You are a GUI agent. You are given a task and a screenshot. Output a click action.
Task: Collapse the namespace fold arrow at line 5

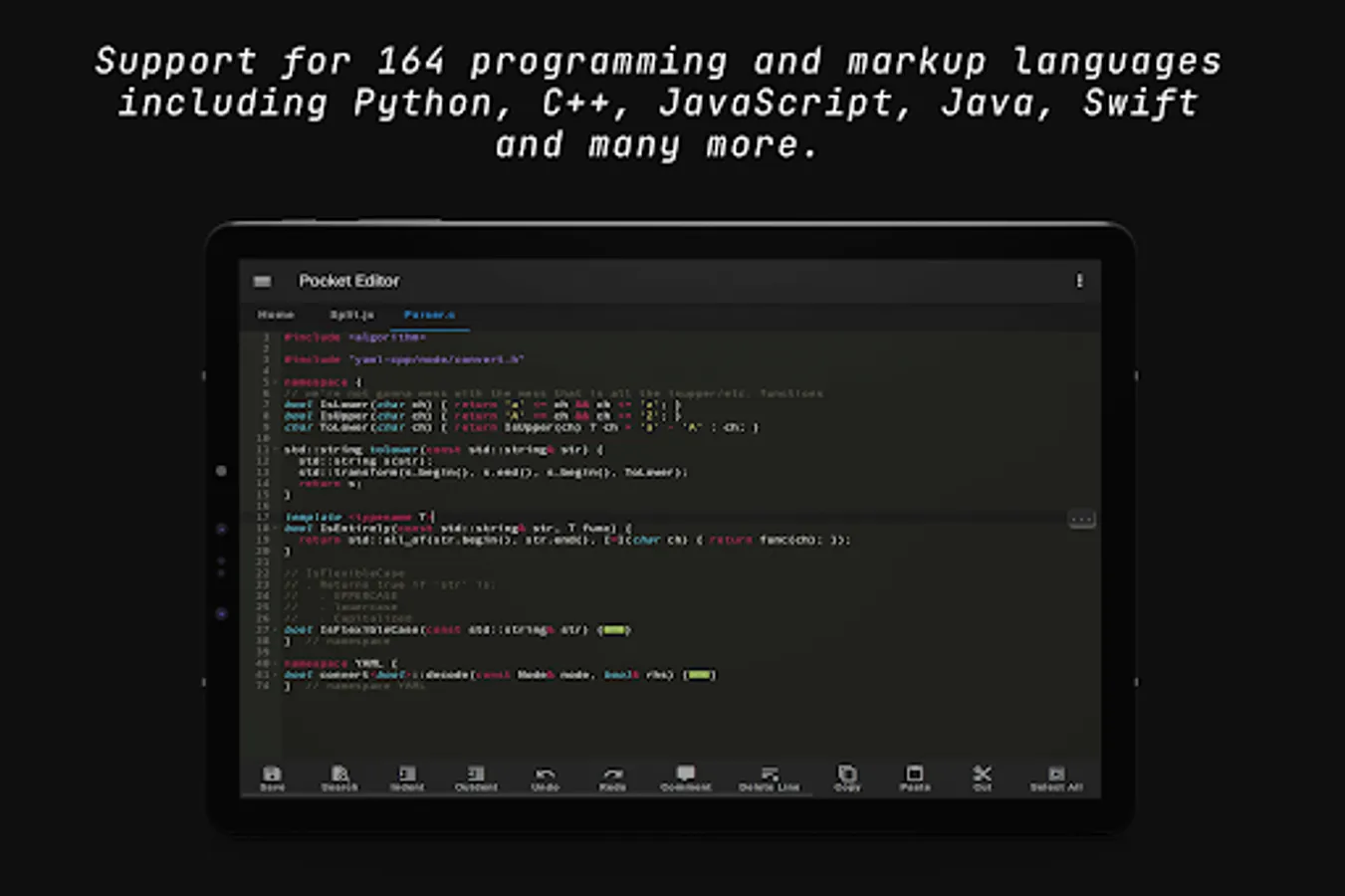[276, 382]
